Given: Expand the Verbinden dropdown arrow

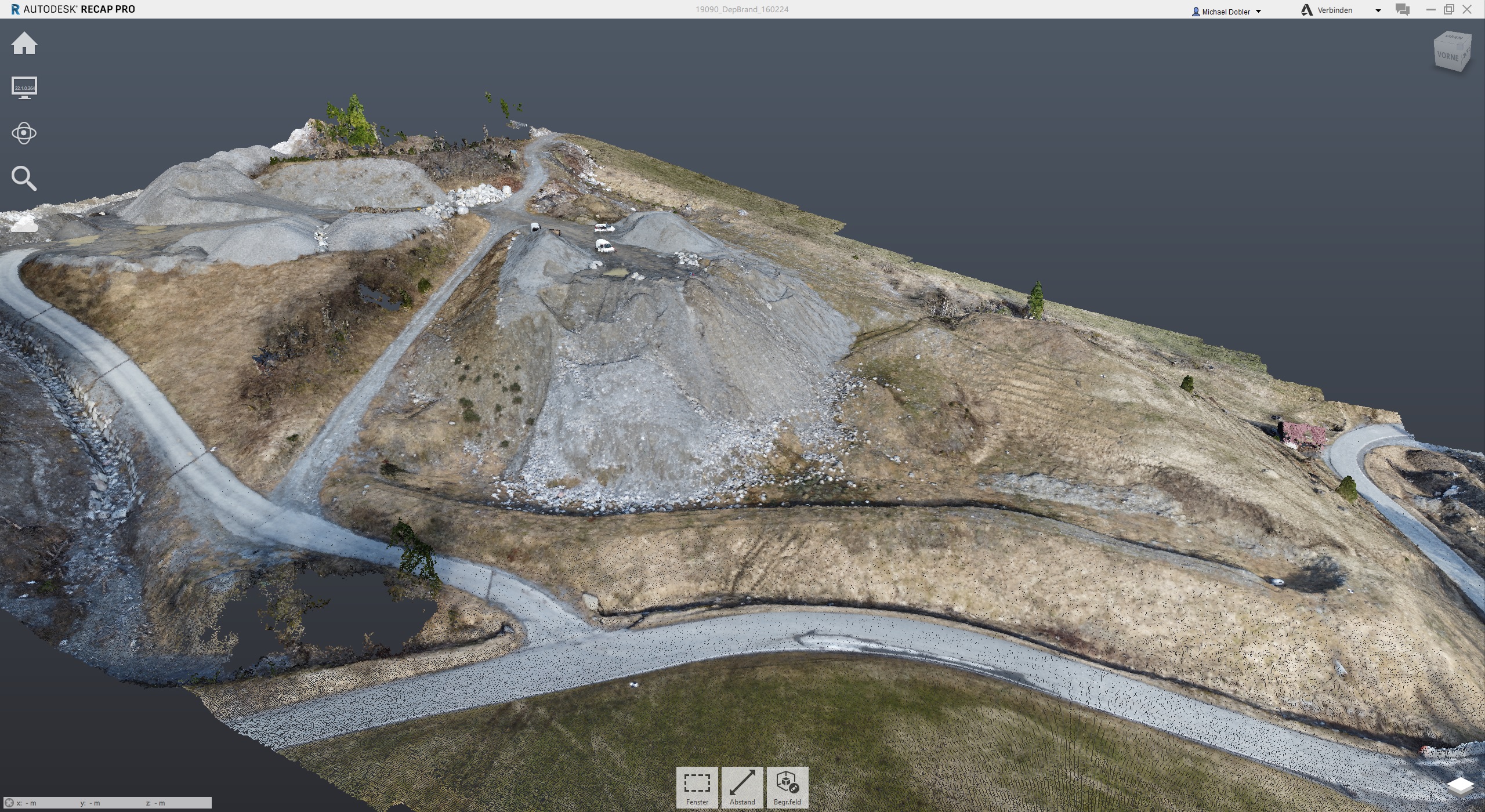Looking at the screenshot, I should pyautogui.click(x=1378, y=10).
